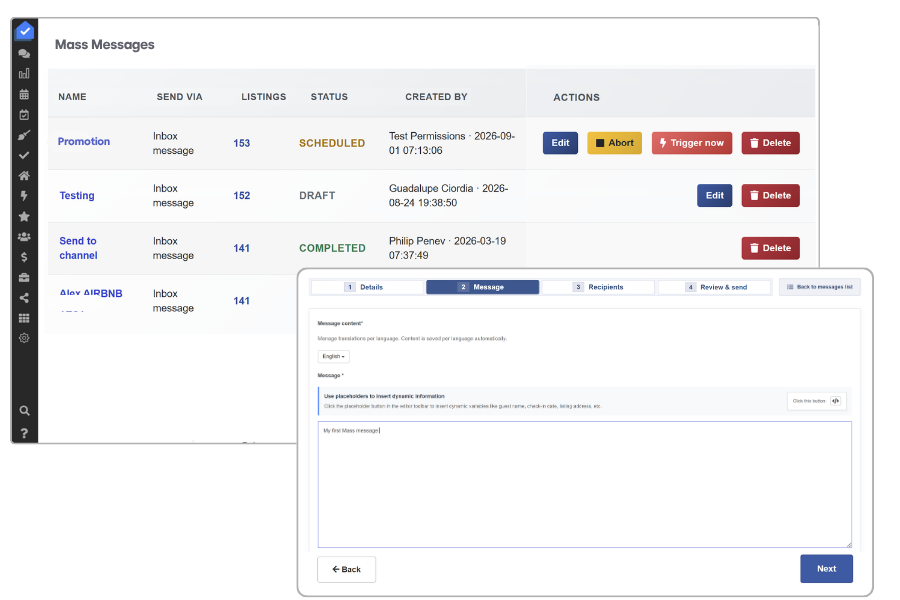Open listings count 152 for Testing
Image resolution: width=900 pixels, height=600 pixels.
tap(242, 195)
